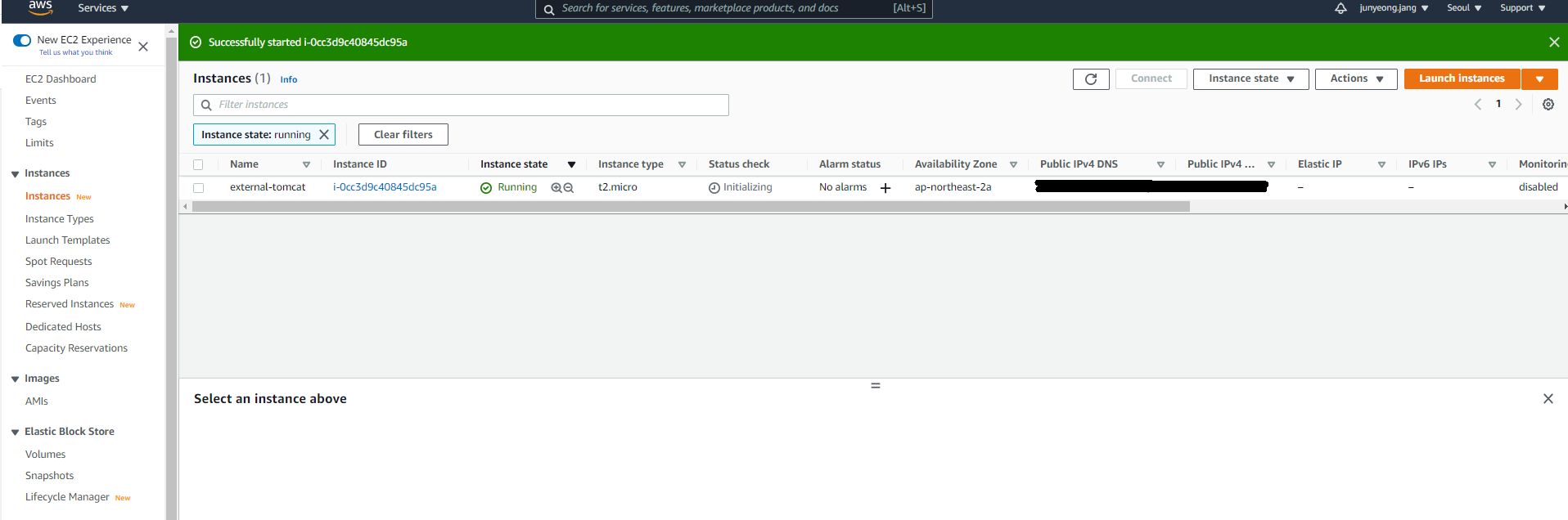The width and height of the screenshot is (1568, 520).
Task: Sort by Public IPv4 DNS column
Action: tap(1160, 164)
